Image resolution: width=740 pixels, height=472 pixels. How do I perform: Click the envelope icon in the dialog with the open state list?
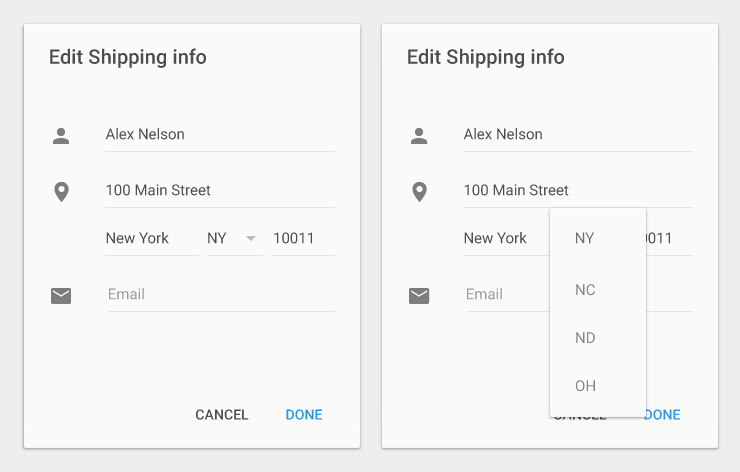(419, 295)
